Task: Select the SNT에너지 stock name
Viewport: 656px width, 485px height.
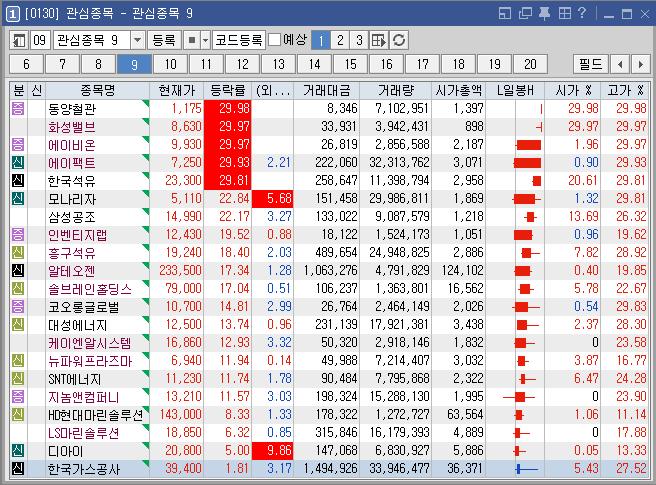Action: click(x=74, y=379)
